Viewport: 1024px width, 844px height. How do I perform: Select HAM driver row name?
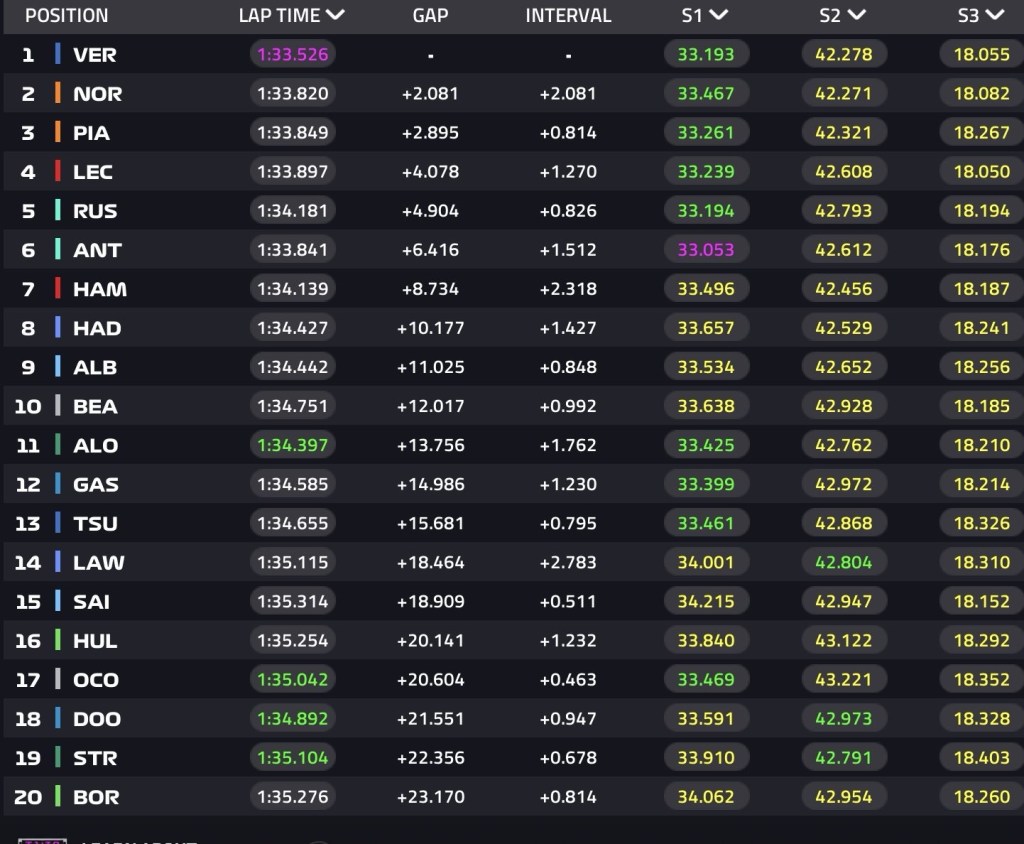[100, 289]
